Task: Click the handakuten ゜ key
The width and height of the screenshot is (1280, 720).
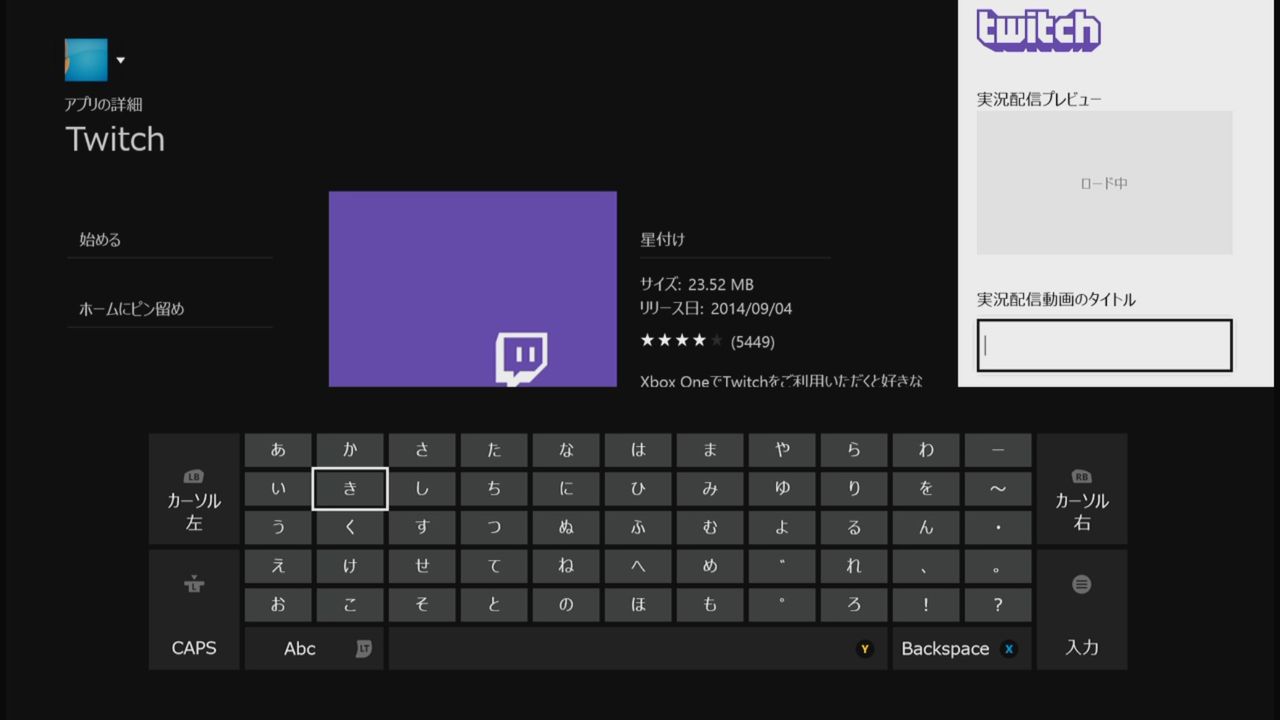Action: (x=782, y=605)
